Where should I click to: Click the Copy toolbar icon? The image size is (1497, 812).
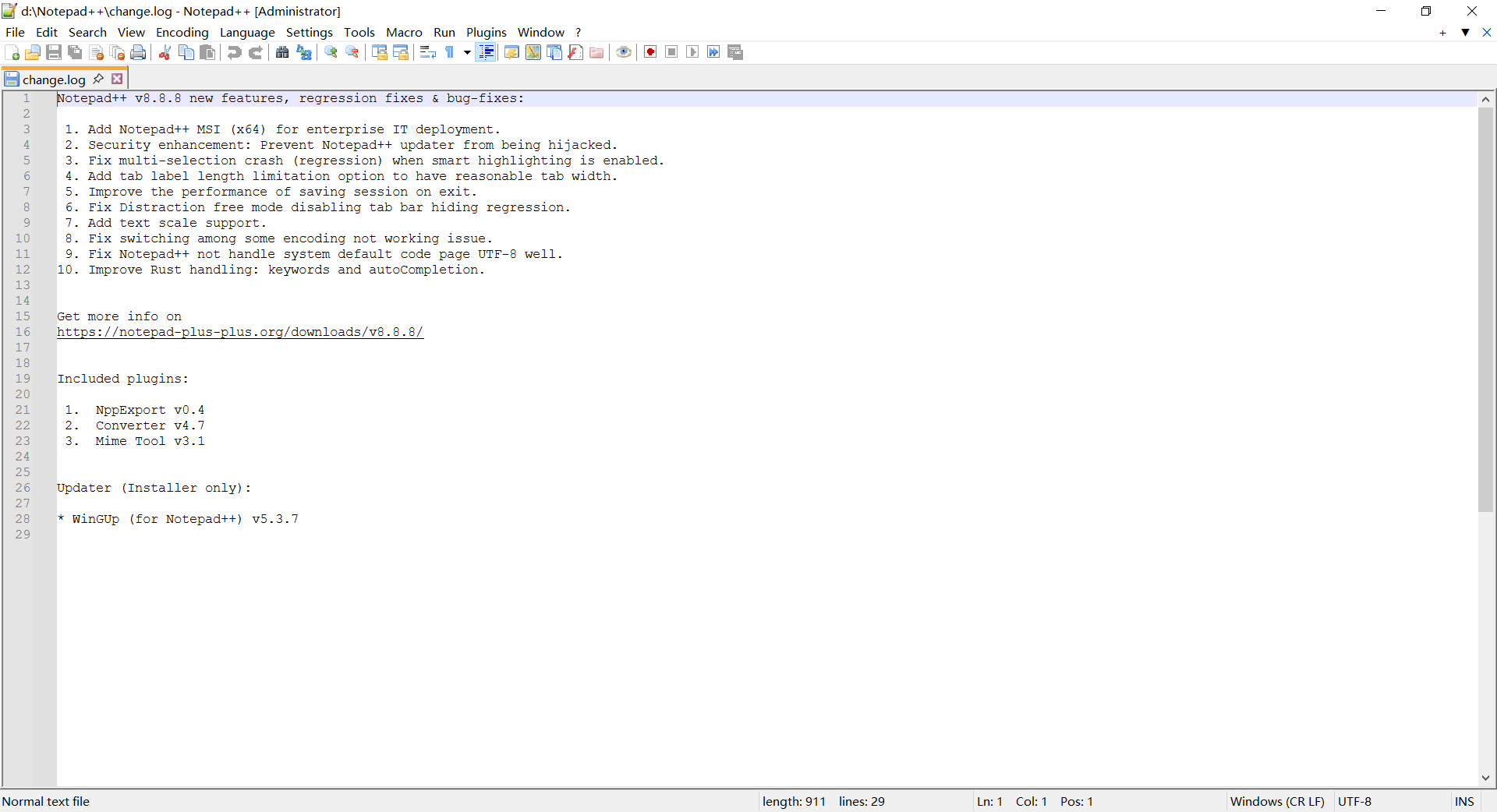coord(186,52)
